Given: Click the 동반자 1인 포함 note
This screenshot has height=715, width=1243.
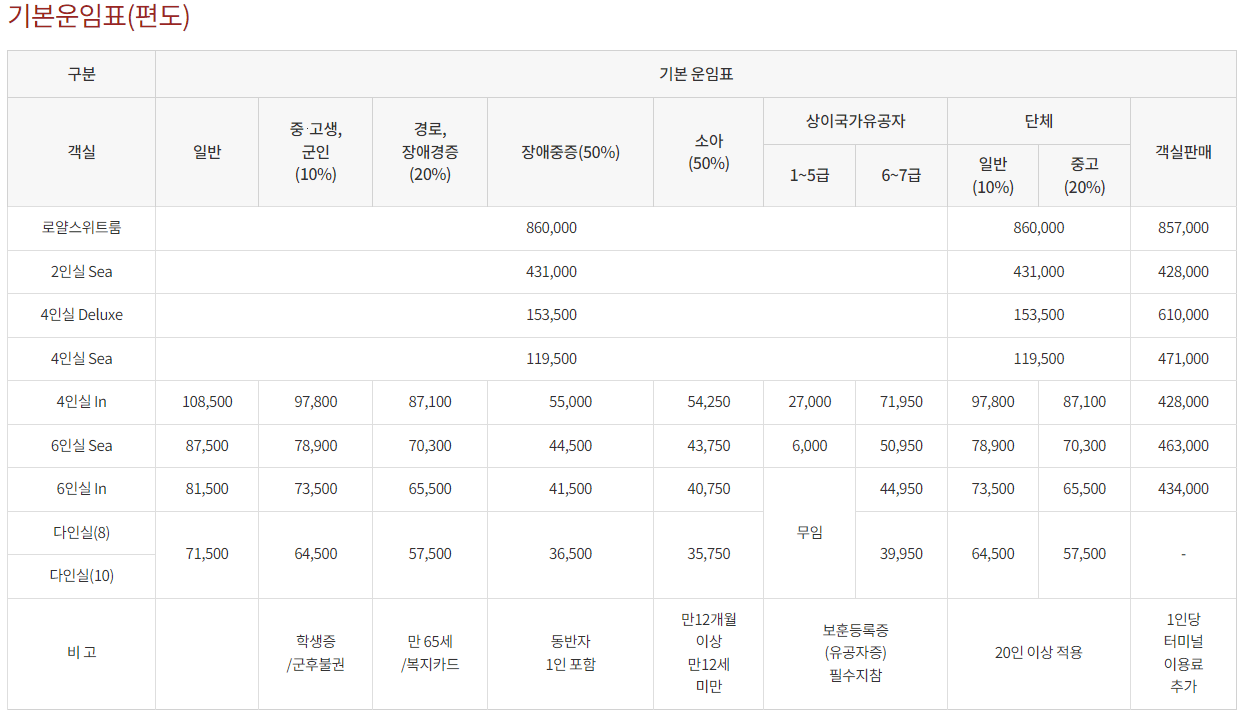Looking at the screenshot, I should point(570,653).
